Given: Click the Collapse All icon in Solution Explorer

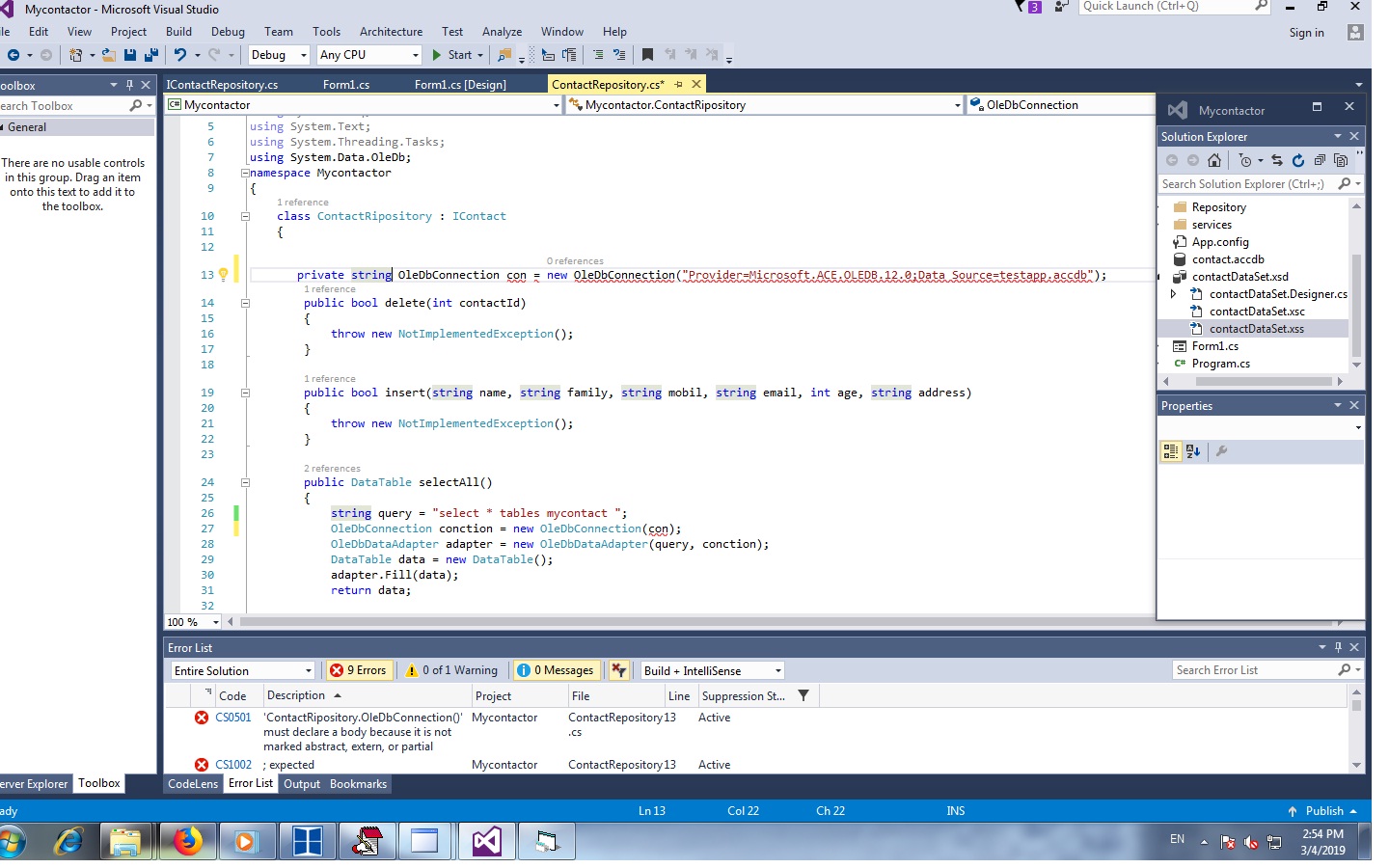Looking at the screenshot, I should (1320, 161).
